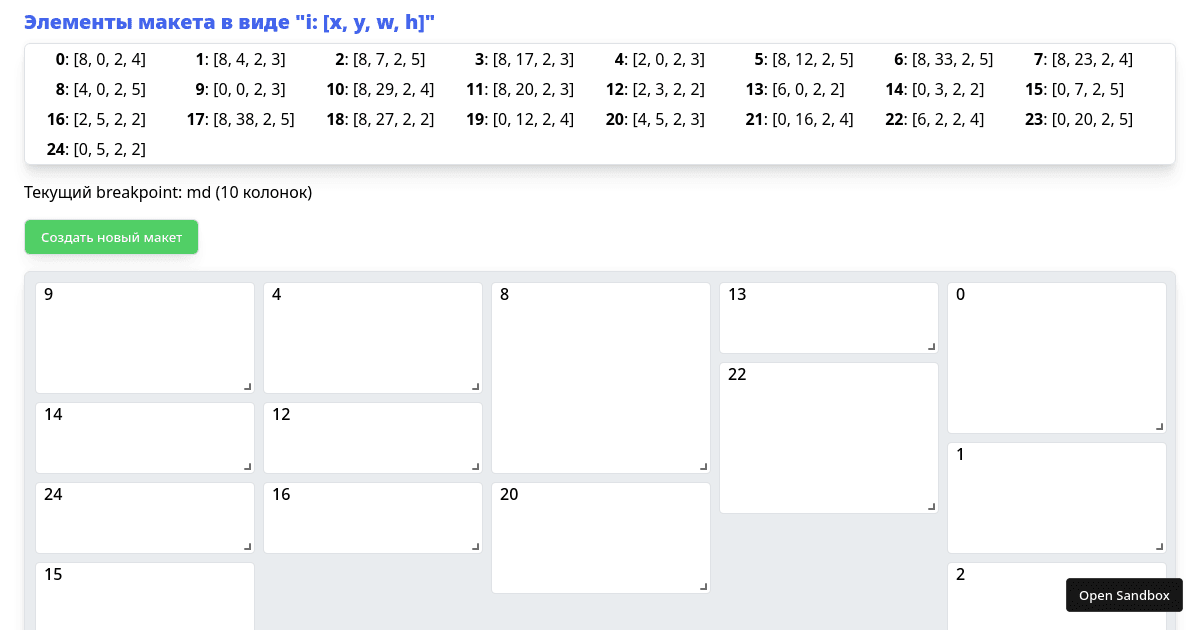1200x630 pixels.
Task: Click resize handle of grid item 14
Action: tap(247, 466)
